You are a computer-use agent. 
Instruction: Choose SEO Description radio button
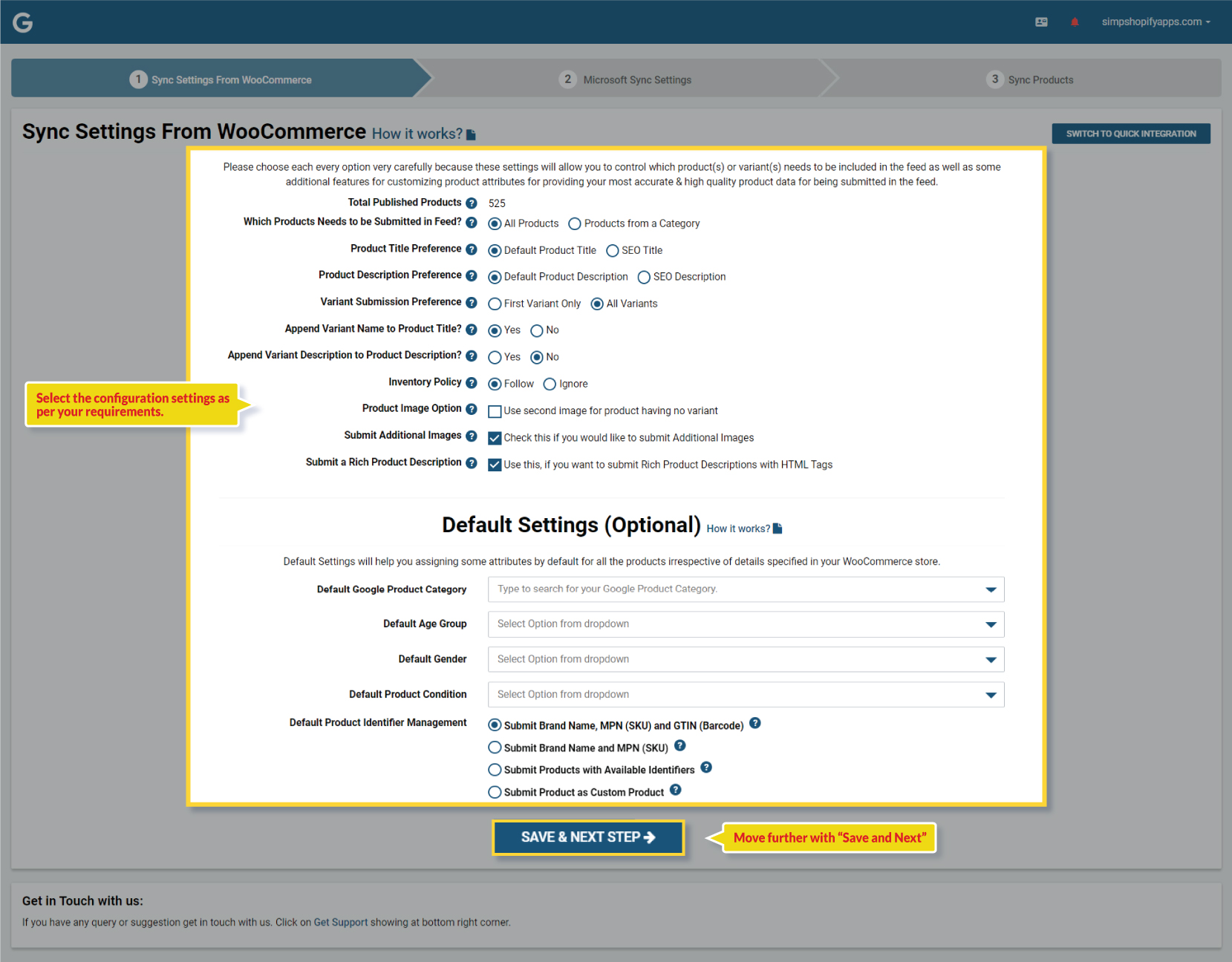(x=644, y=277)
